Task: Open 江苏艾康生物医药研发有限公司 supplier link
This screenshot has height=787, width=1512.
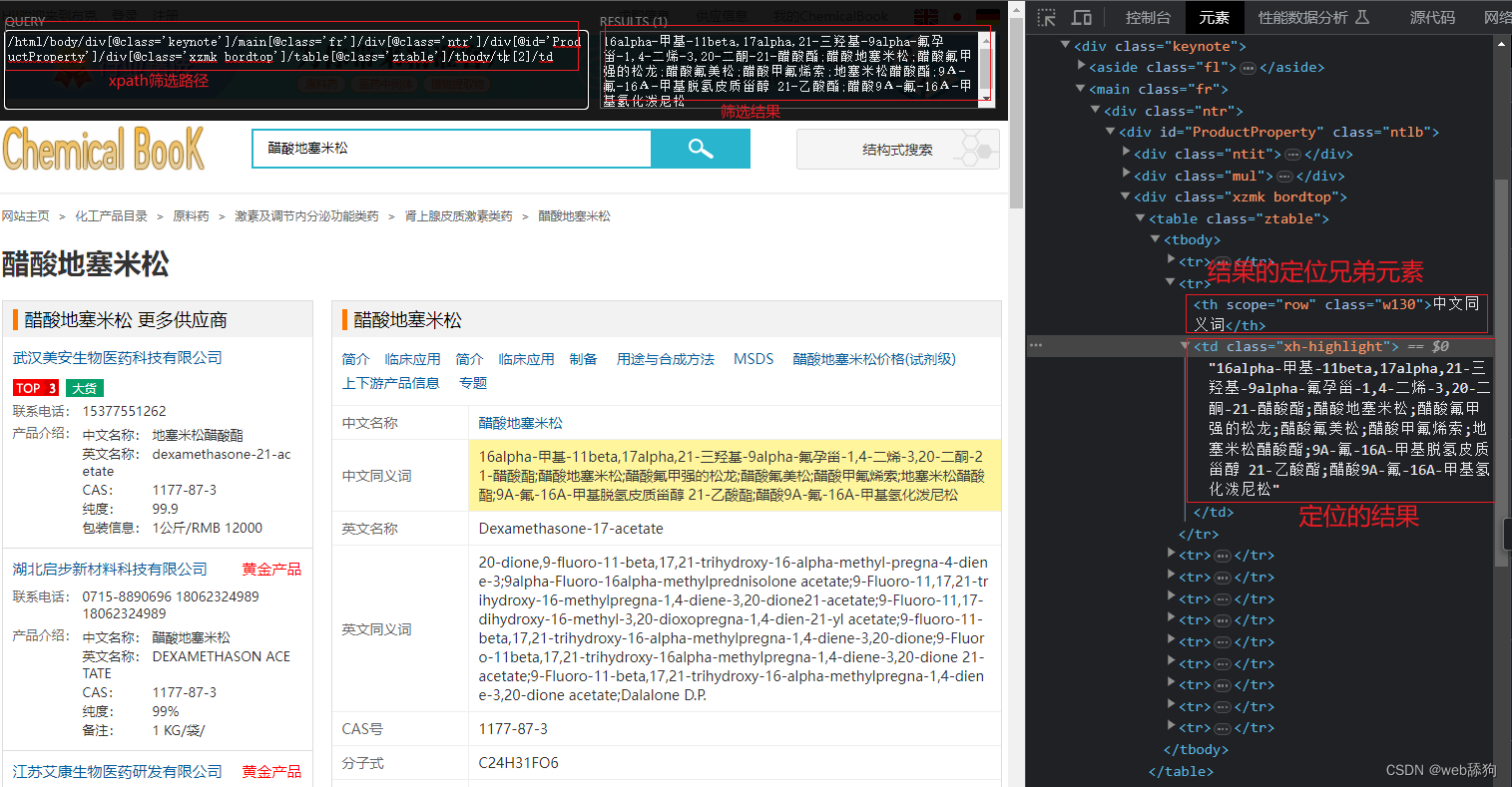Action: [x=118, y=772]
